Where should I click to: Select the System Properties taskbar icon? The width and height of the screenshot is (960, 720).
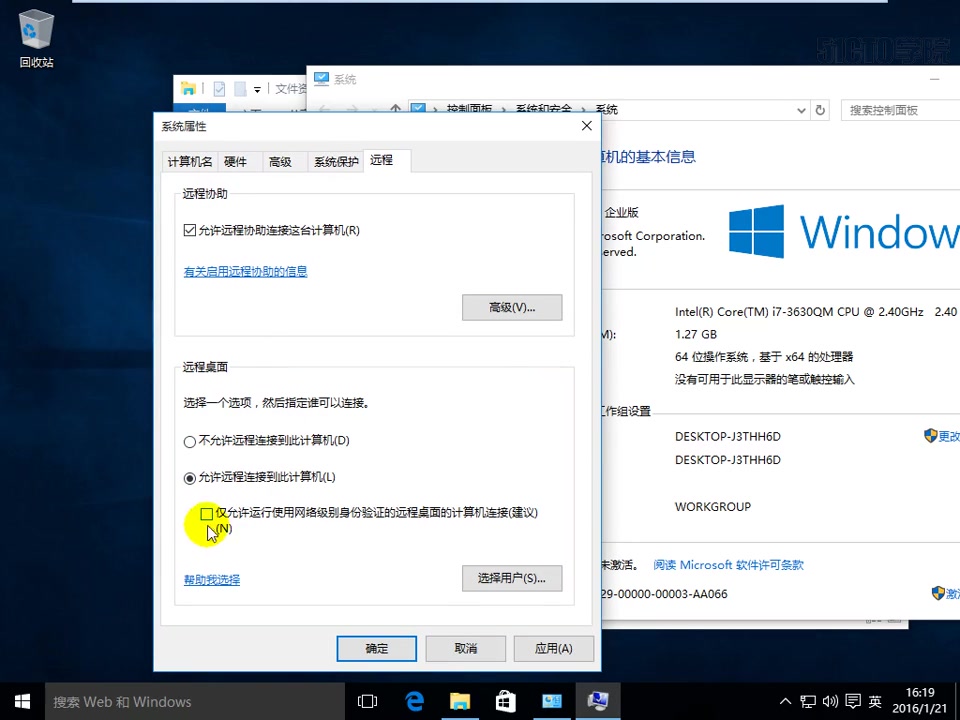coord(598,702)
